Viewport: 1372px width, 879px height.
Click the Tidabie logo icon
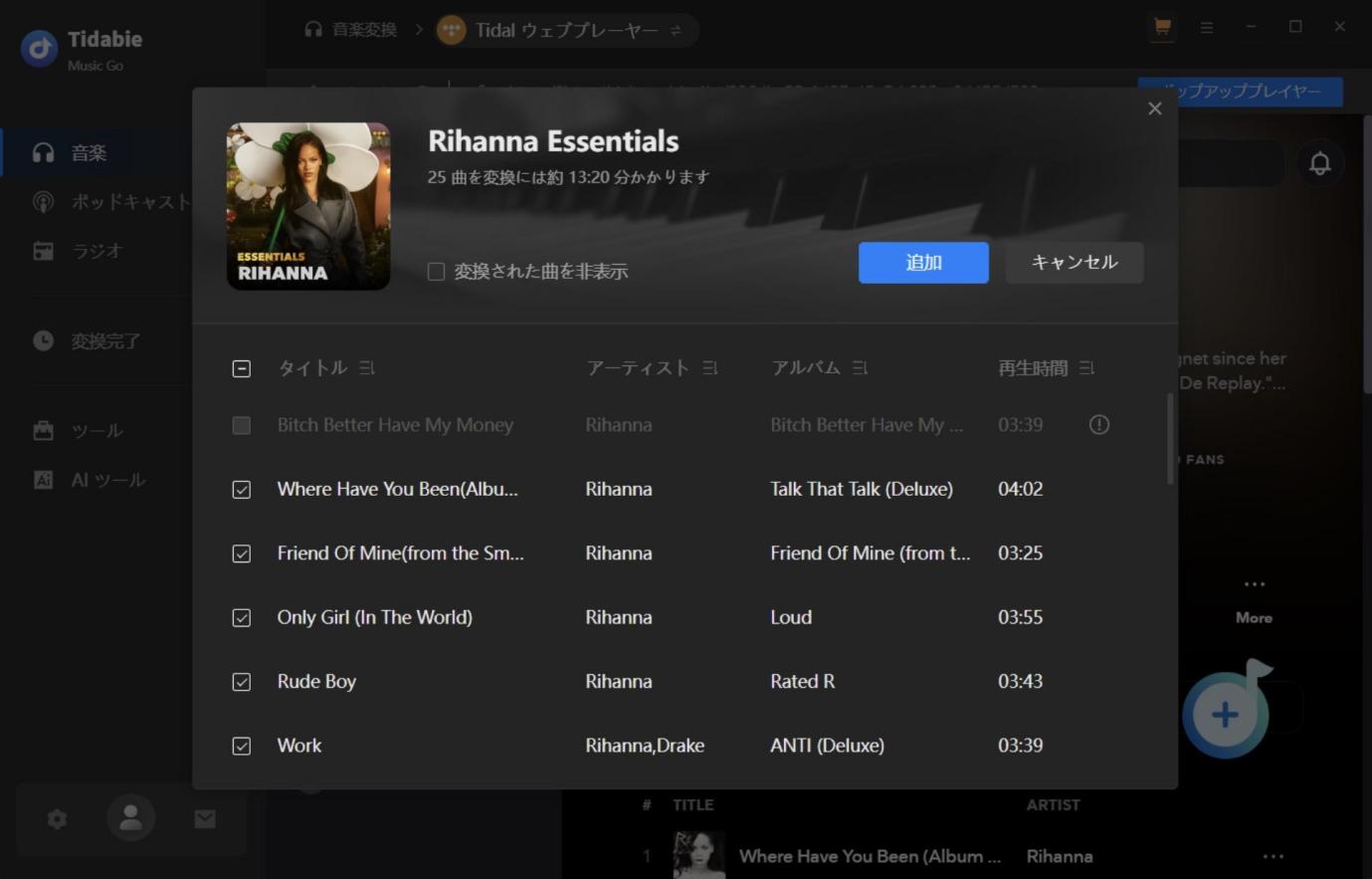[x=39, y=48]
